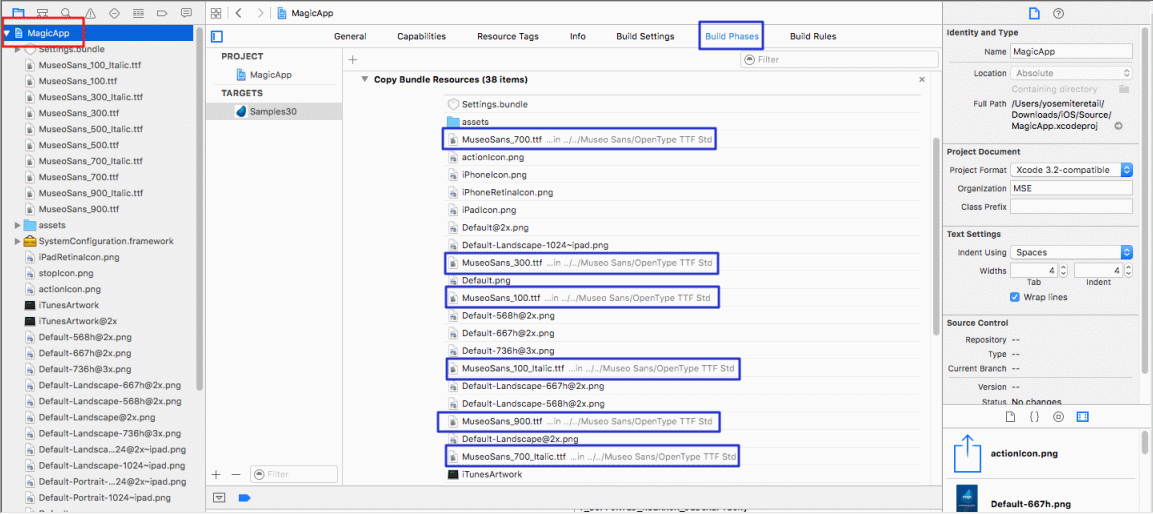The height and width of the screenshot is (514, 1153).
Task: Open the Indent Using dropdown
Action: click(x=1071, y=252)
